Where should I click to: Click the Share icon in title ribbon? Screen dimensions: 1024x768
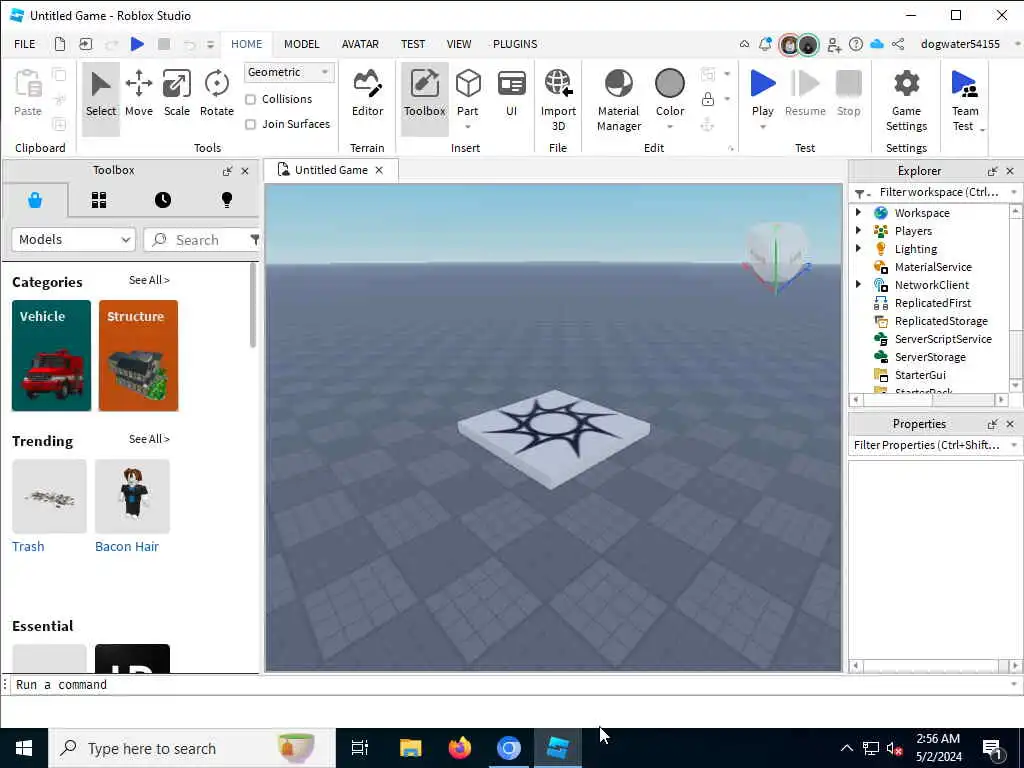coord(898,44)
